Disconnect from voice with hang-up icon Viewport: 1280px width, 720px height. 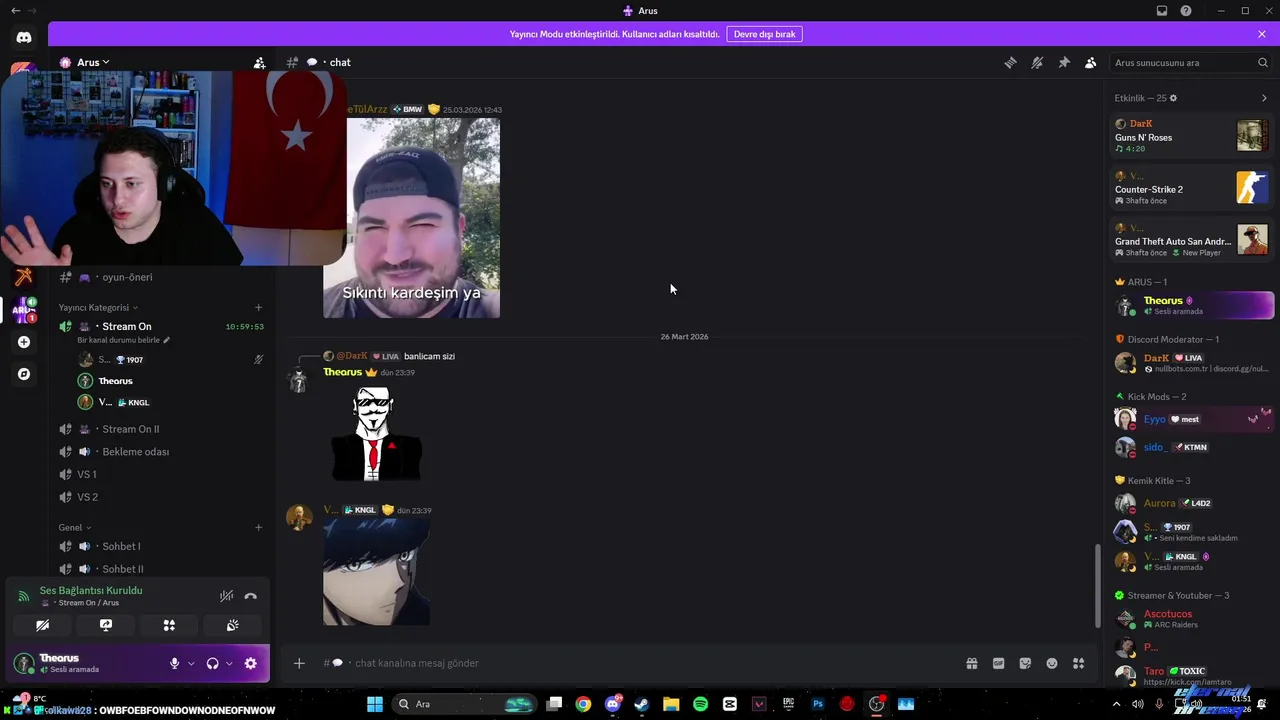(x=251, y=596)
